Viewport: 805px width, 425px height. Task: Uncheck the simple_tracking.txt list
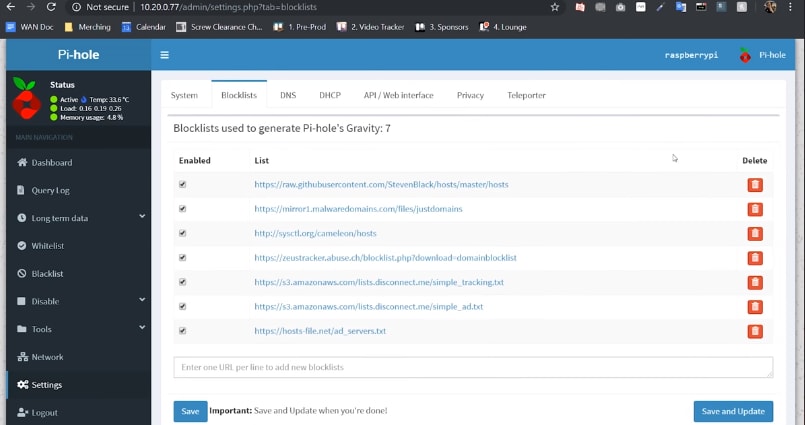click(x=182, y=282)
